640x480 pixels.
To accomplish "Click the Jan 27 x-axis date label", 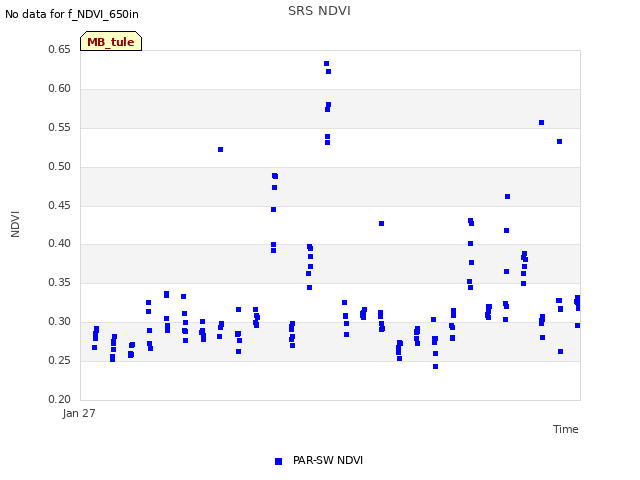I will tap(79, 413).
